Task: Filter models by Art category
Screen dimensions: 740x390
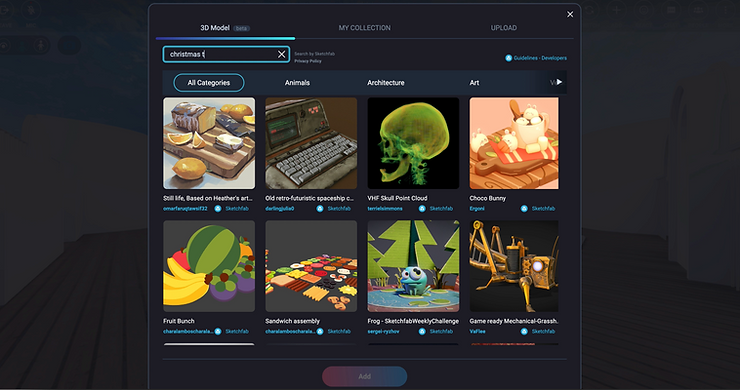Action: point(474,83)
